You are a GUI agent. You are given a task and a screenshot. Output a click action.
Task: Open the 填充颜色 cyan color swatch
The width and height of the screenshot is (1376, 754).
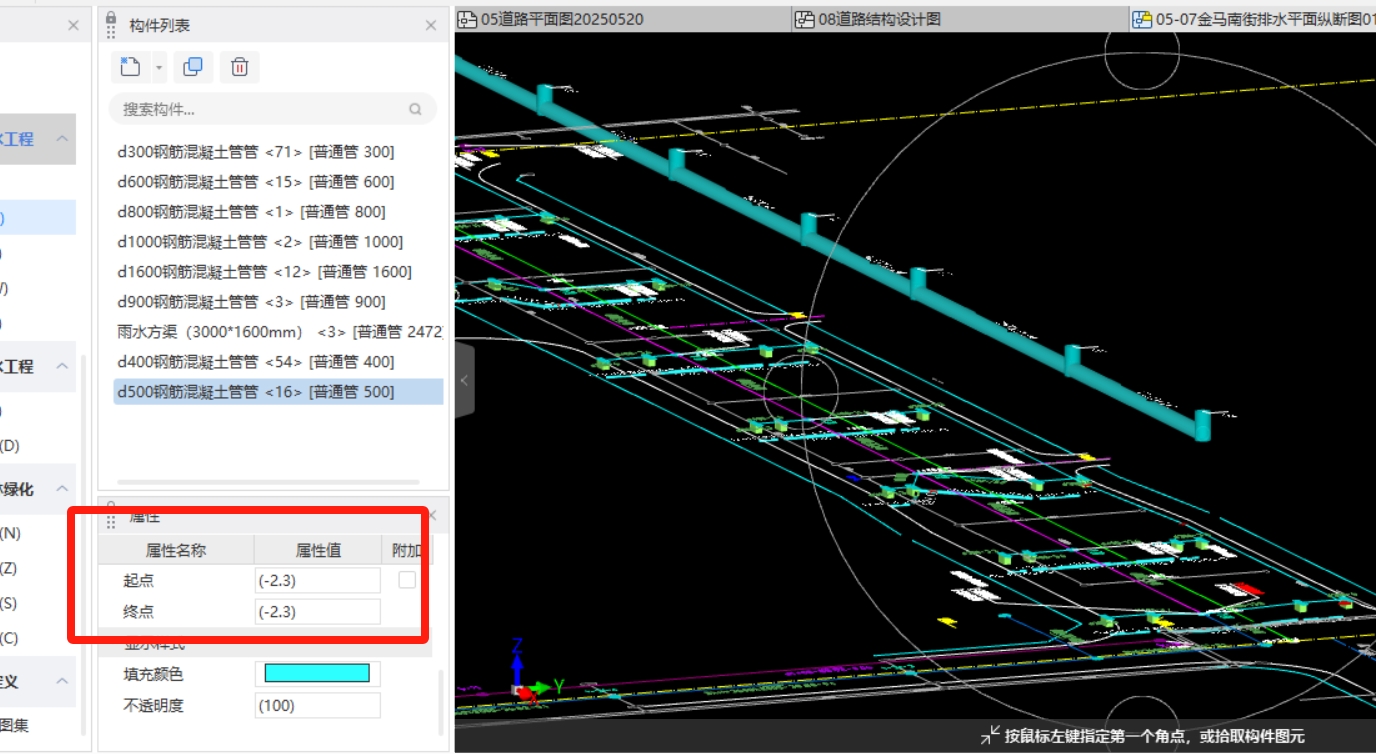pyautogui.click(x=317, y=673)
